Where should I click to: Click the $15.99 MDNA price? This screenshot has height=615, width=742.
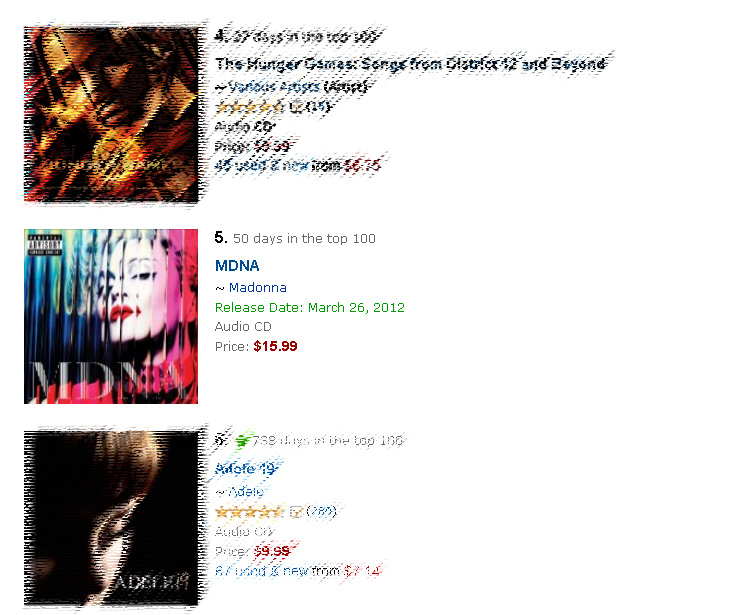coord(275,346)
